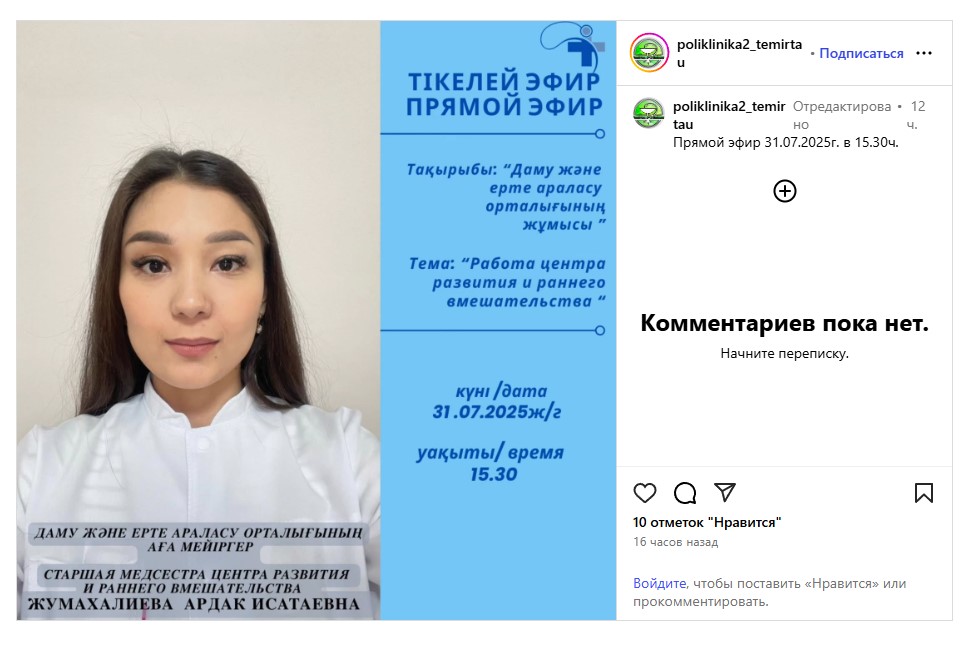973x647 pixels.
Task: Click the 16 часов назад timestamp
Action: (675, 542)
